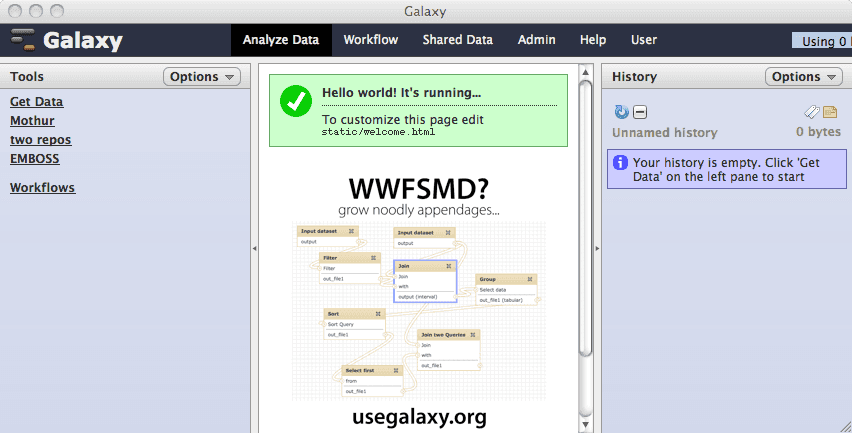The width and height of the screenshot is (852, 433).
Task: Click the red close window button
Action: [x=14, y=11]
